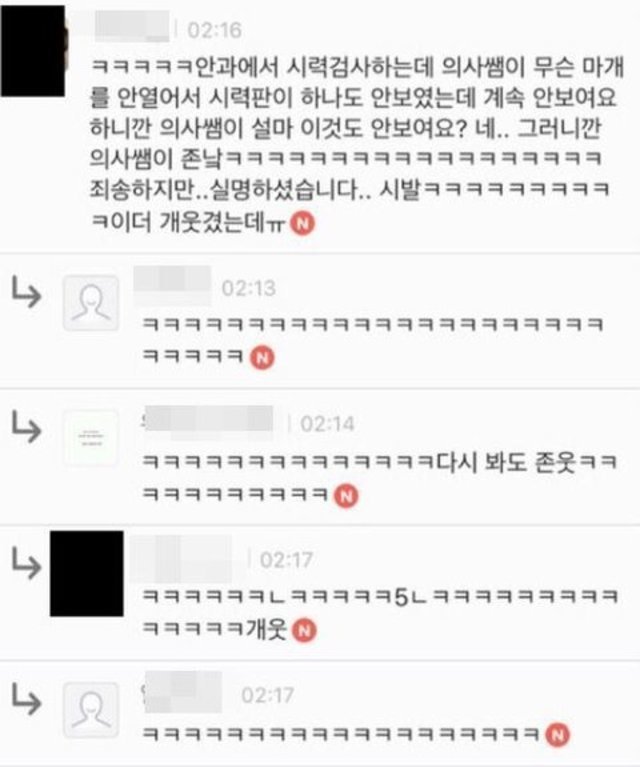Click the reply arrow on the bottom comment

(26, 699)
